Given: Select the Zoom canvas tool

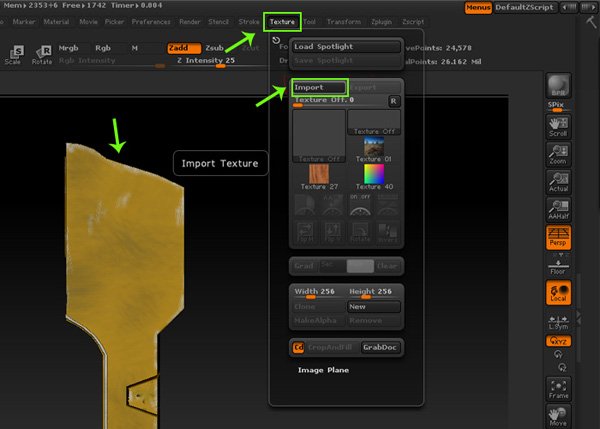Looking at the screenshot, I should tap(557, 155).
